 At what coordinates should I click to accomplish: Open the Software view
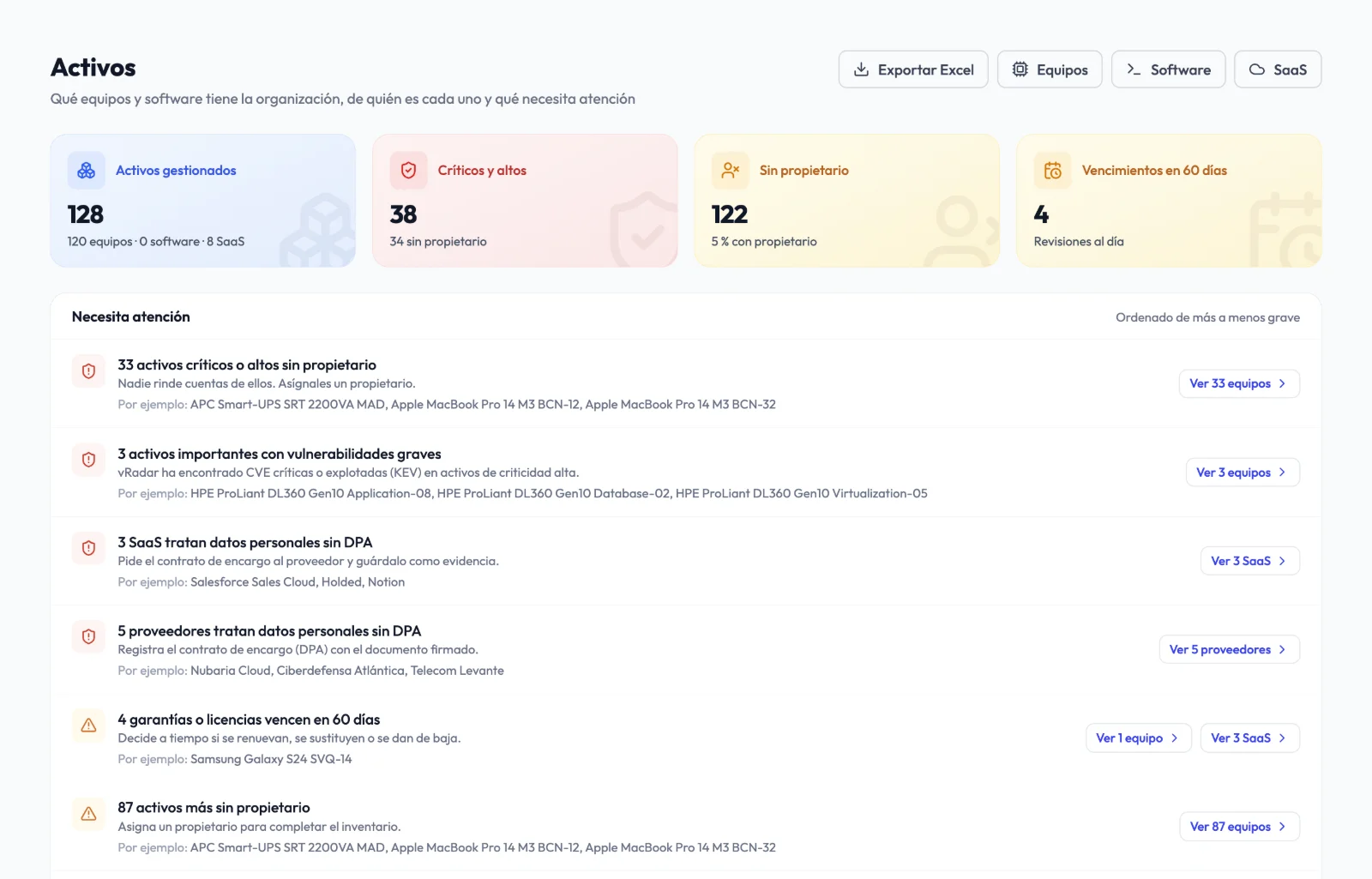1169,69
